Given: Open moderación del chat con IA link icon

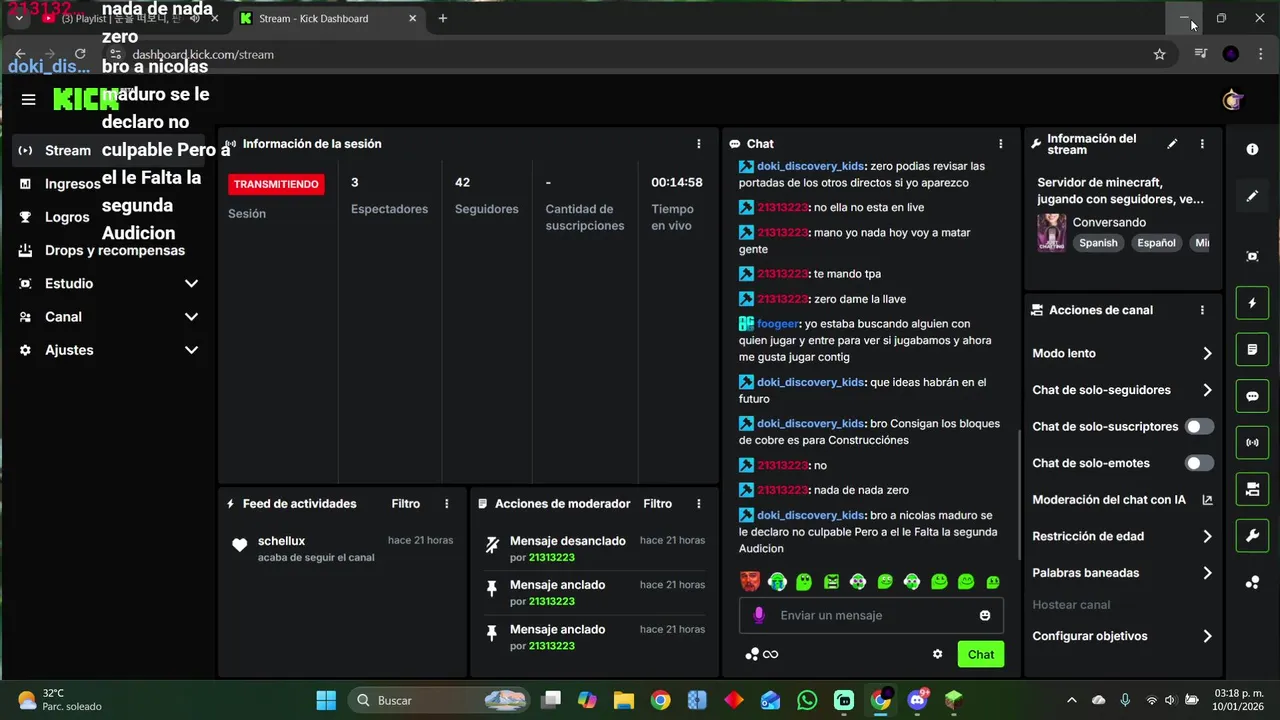Looking at the screenshot, I should [x=1207, y=500].
